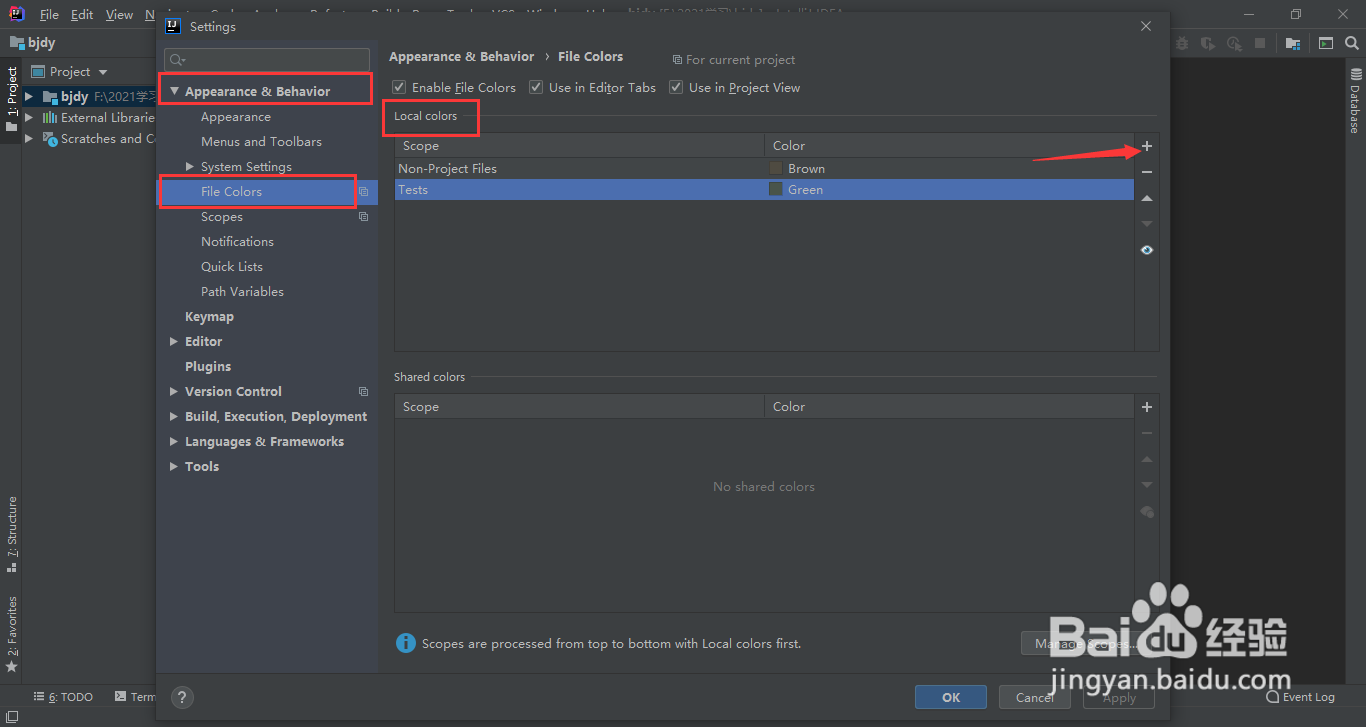Select Scopes settings page
The image size is (1366, 727).
(222, 217)
